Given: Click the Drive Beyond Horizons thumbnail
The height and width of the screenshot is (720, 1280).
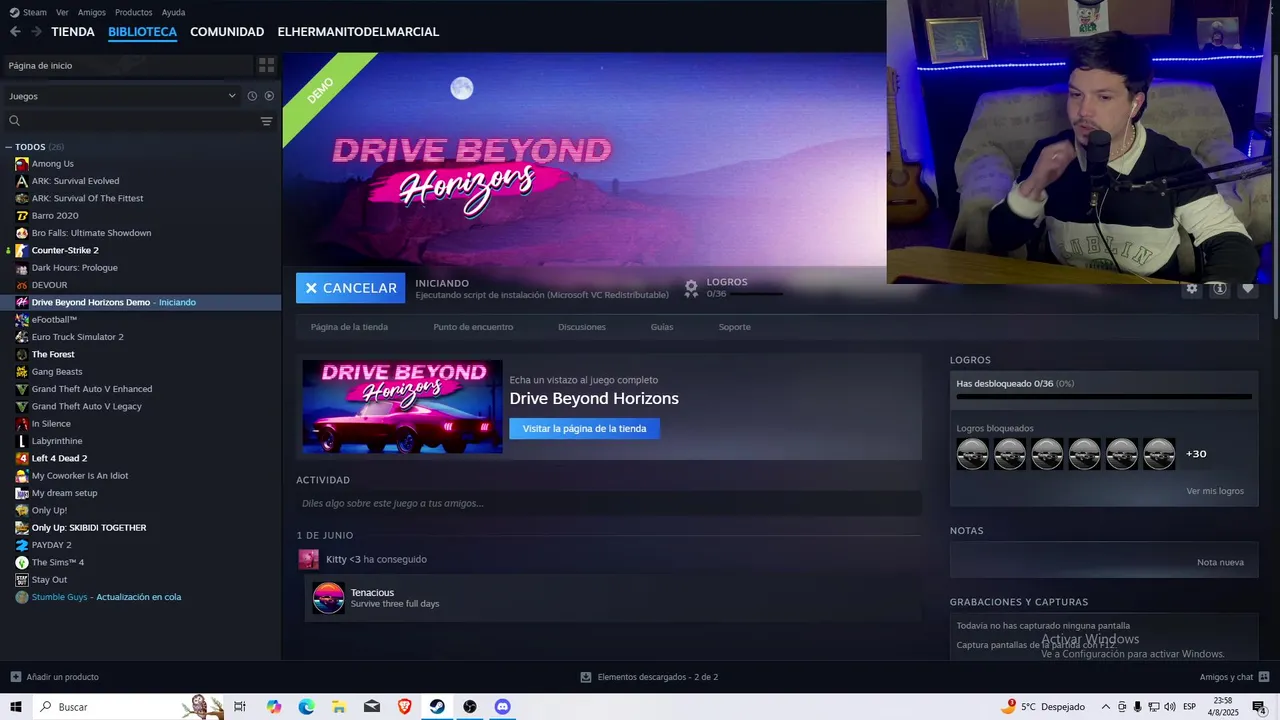Looking at the screenshot, I should coord(402,406).
